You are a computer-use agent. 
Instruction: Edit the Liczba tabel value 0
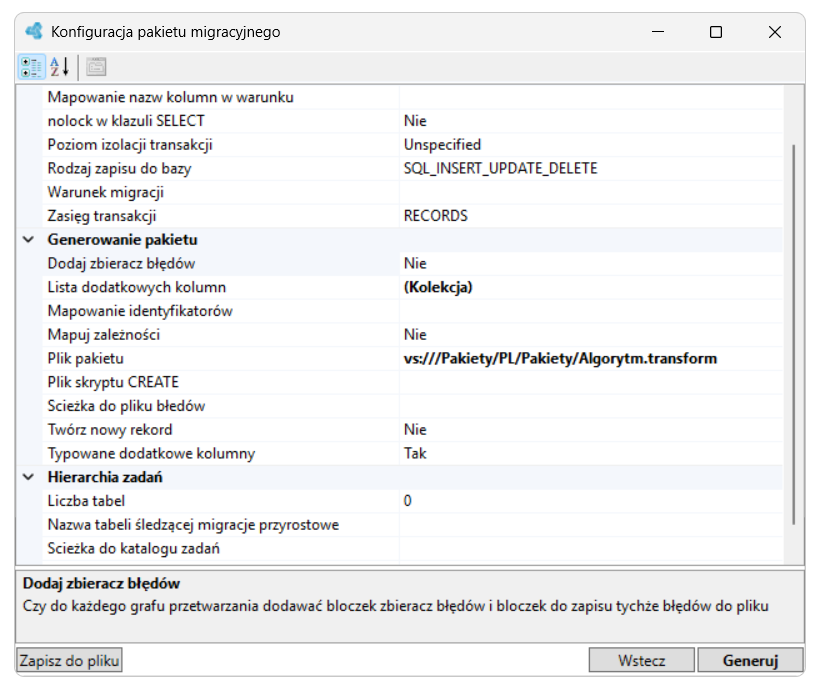click(x=591, y=501)
